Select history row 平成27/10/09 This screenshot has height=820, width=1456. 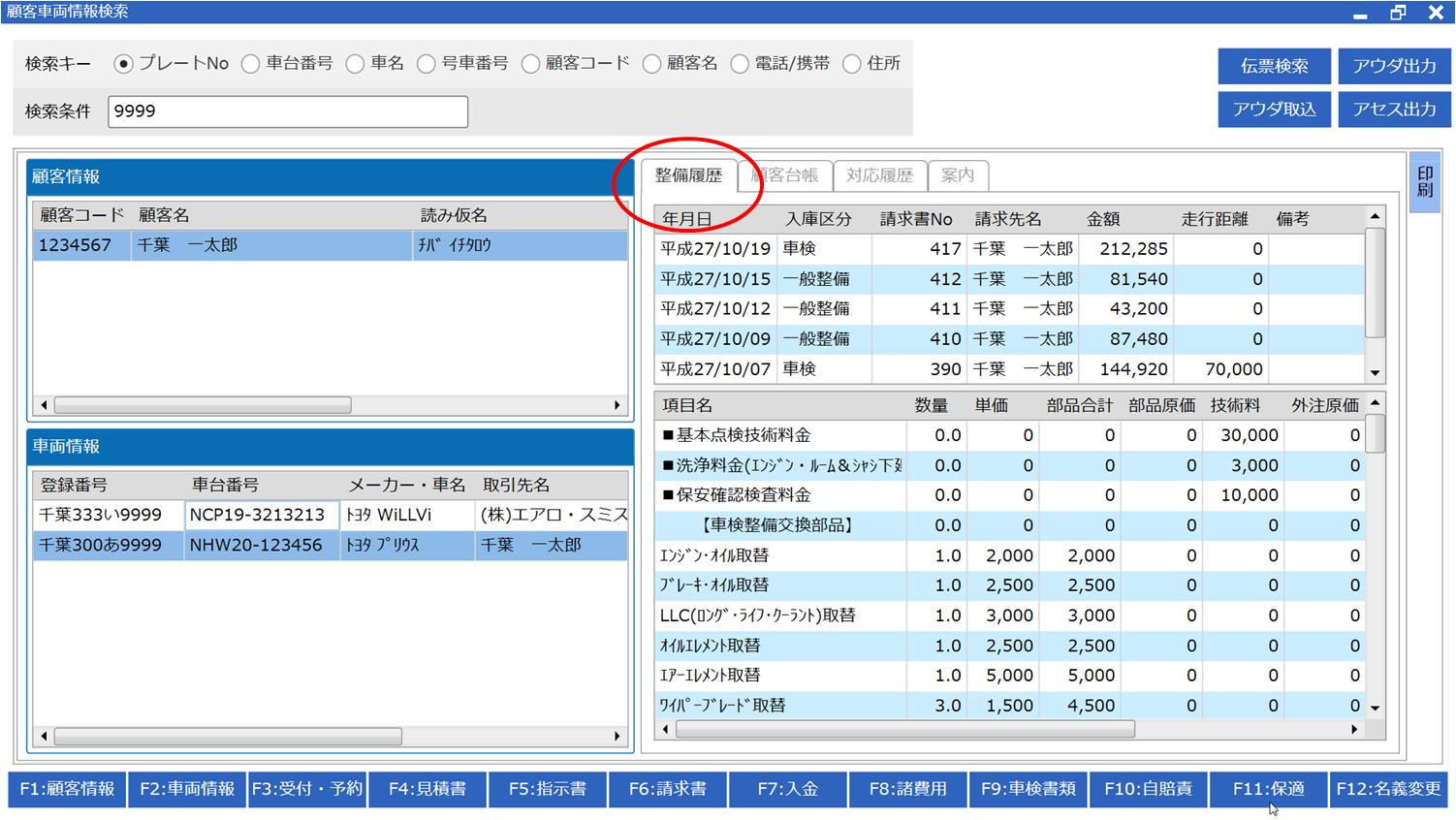1010,339
